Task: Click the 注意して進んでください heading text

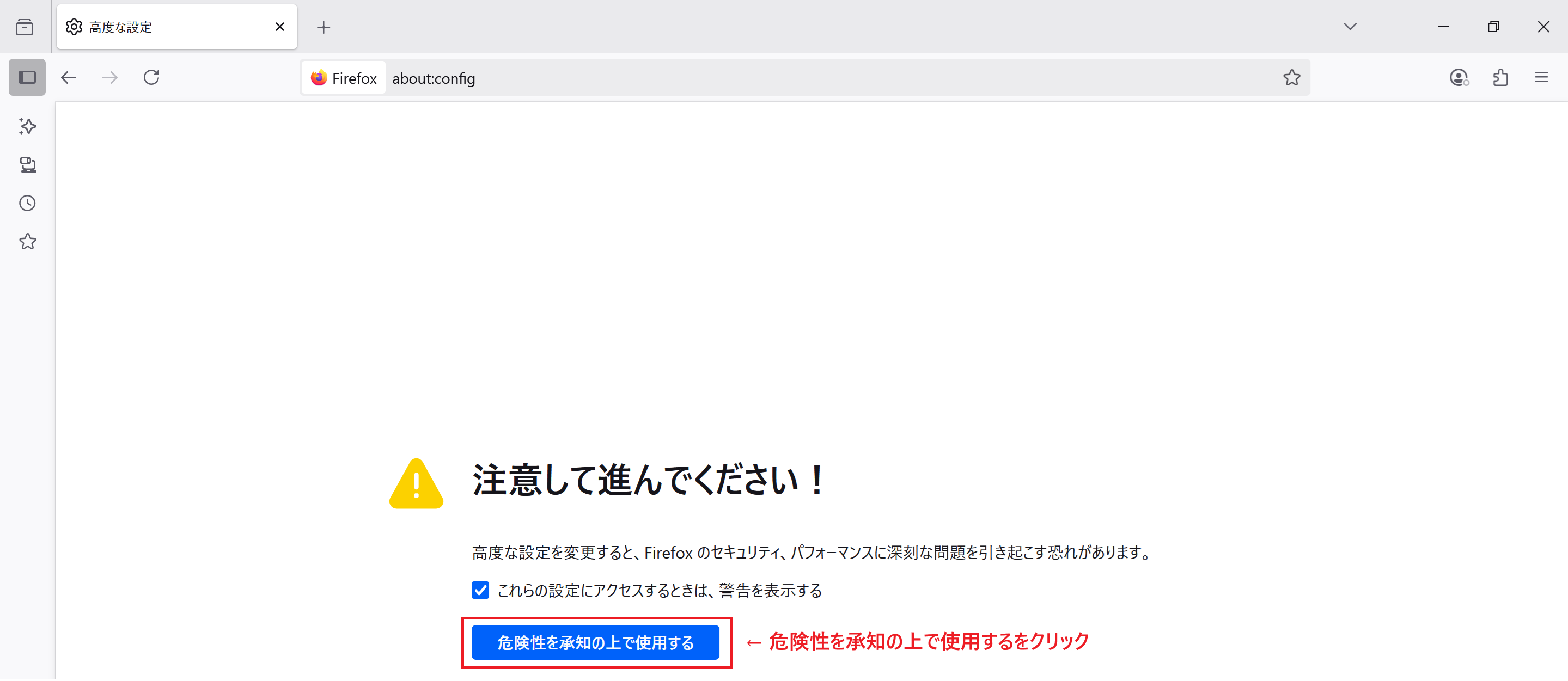Action: click(x=649, y=481)
